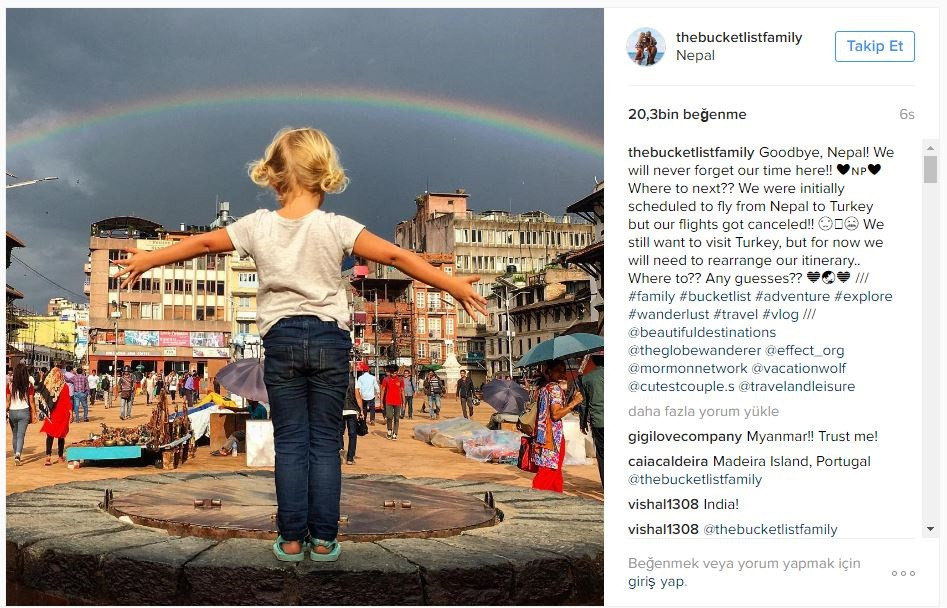Open caiacaldeira commenter profile
This screenshot has width=947, height=608.
pyautogui.click(x=668, y=461)
